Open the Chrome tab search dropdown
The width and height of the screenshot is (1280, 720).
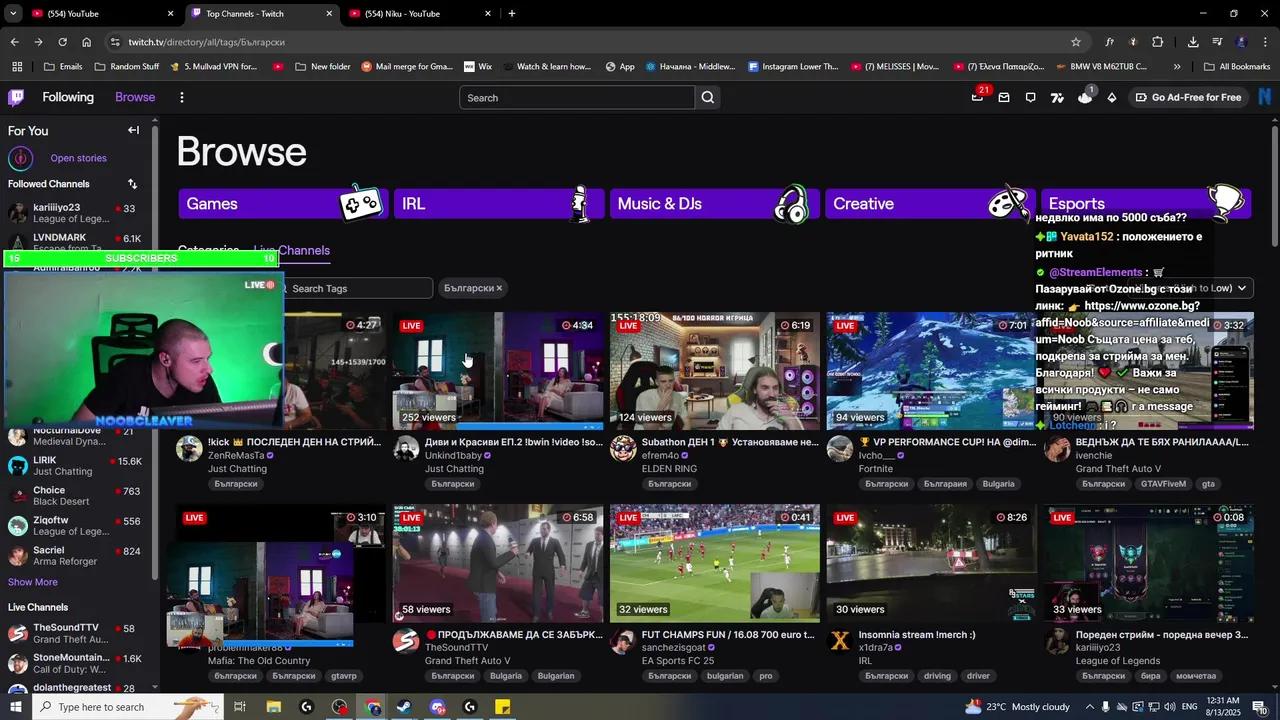(x=13, y=14)
